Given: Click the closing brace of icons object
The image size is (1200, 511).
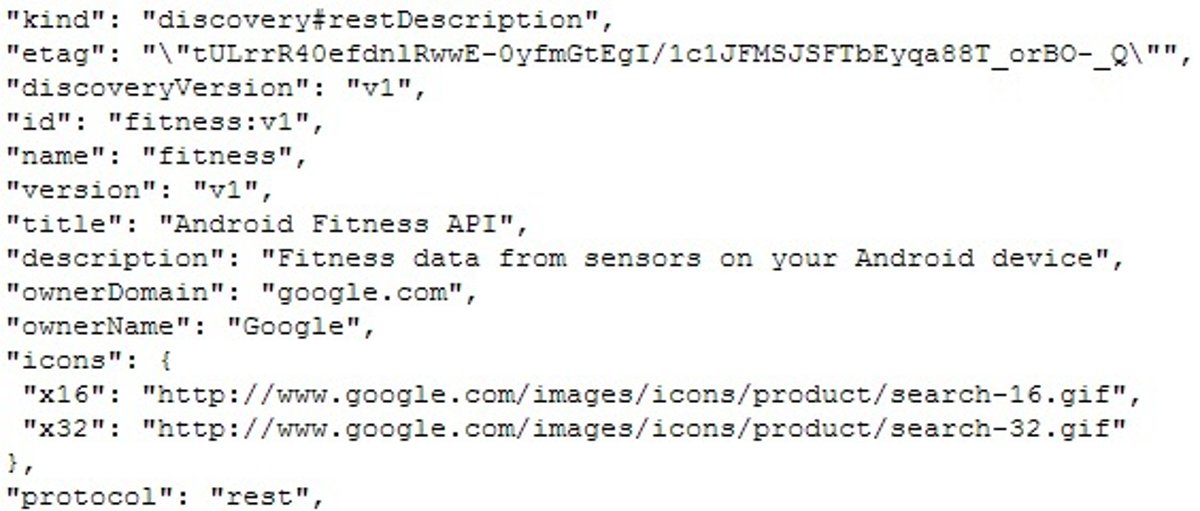Looking at the screenshot, I should point(13,462).
